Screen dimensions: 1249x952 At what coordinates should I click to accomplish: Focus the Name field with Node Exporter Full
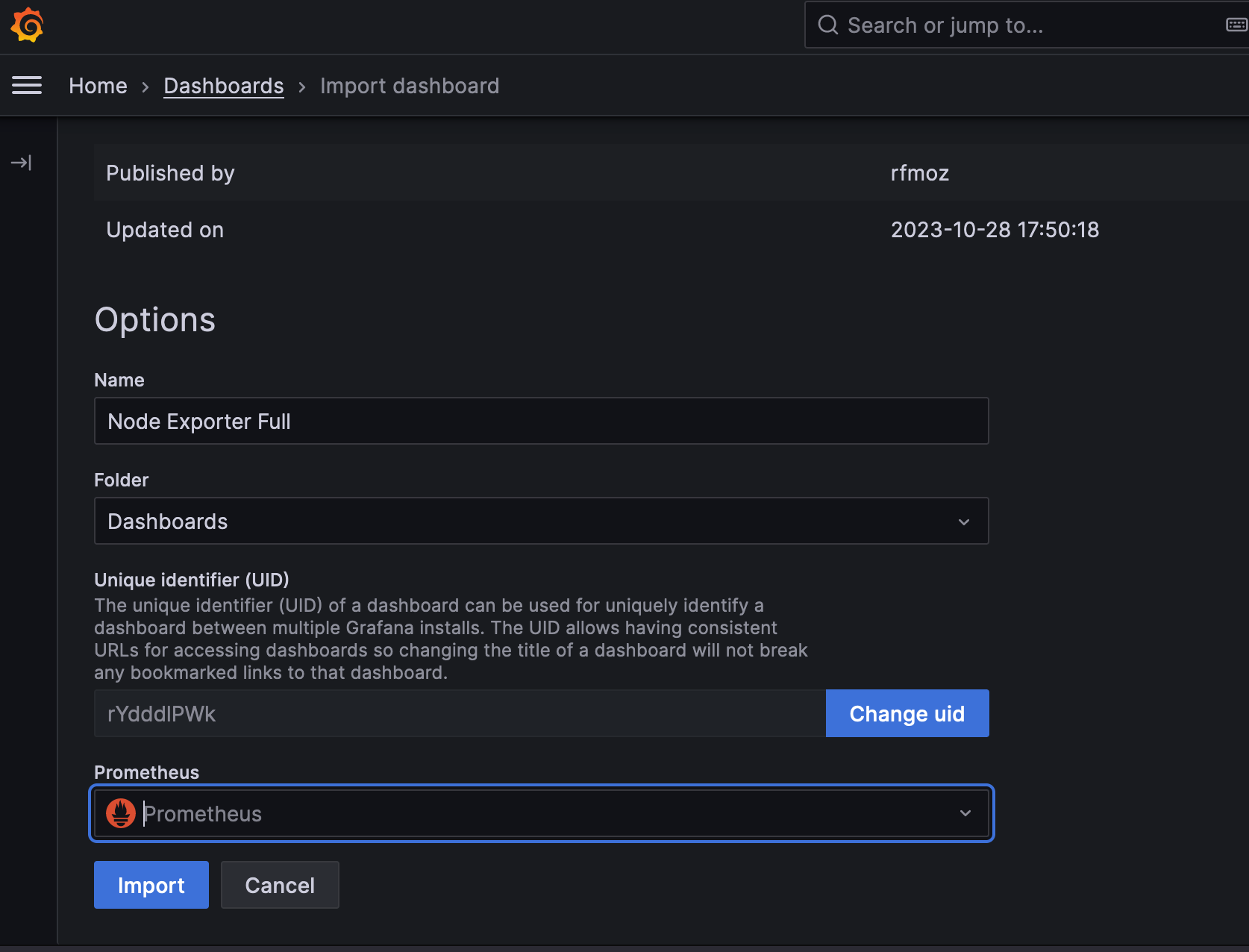(541, 422)
